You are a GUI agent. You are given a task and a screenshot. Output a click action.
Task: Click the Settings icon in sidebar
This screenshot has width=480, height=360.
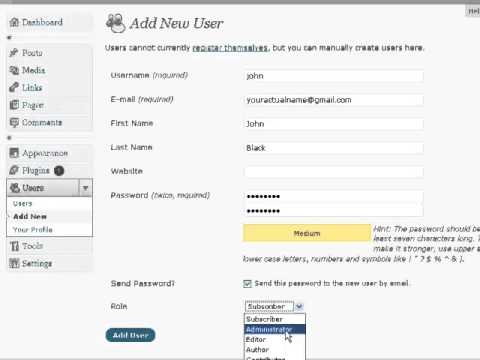pos(14,263)
